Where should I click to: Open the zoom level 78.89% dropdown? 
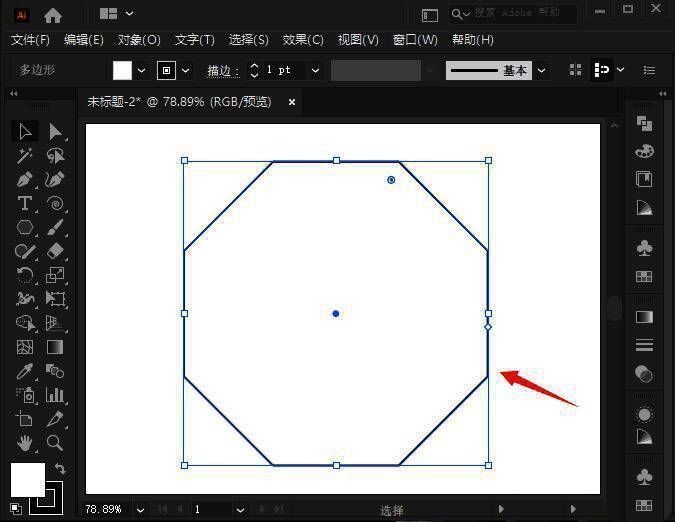[x=140, y=510]
